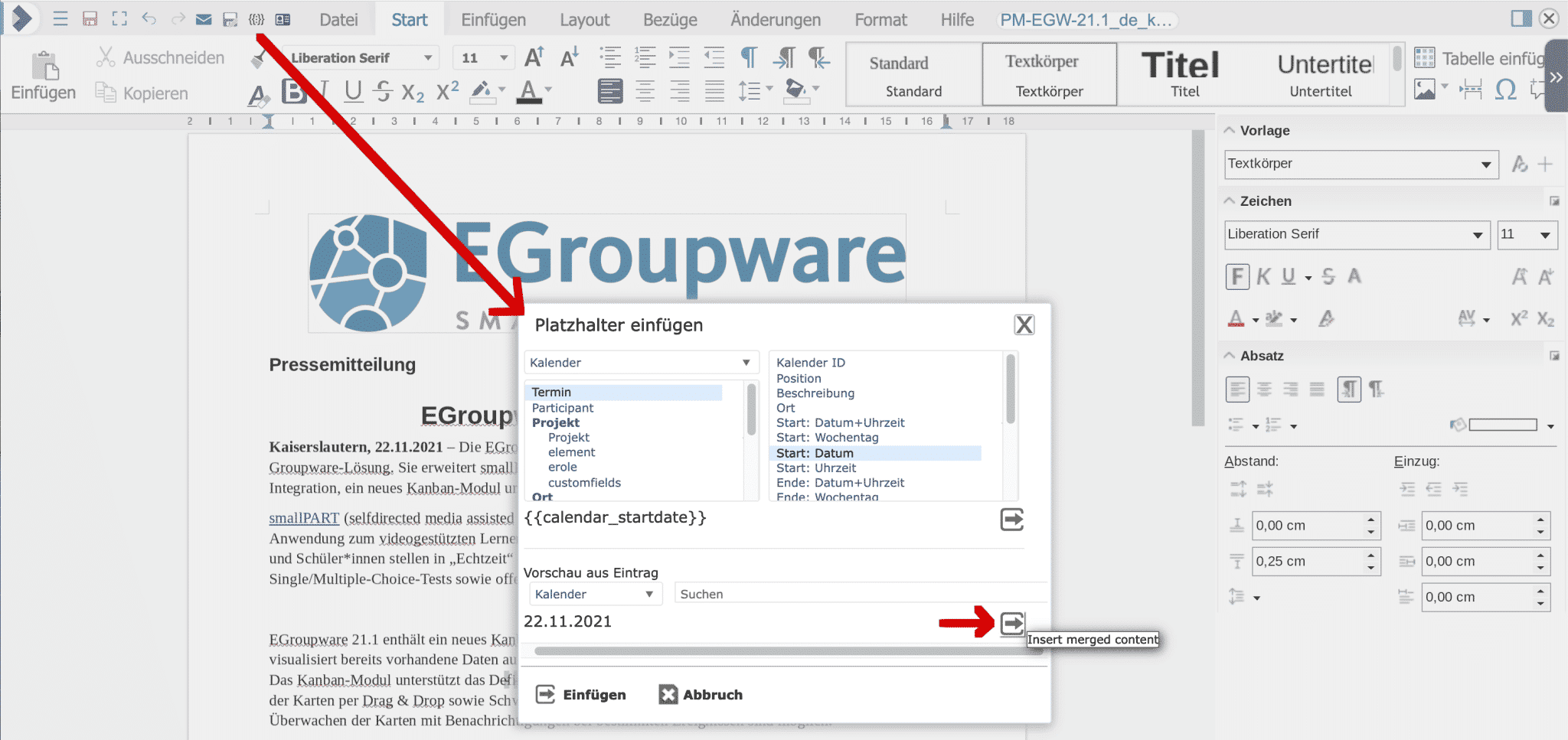This screenshot has height=740, width=1568.
Task: Open the Kalender category dropdown in the dialog
Action: (642, 362)
